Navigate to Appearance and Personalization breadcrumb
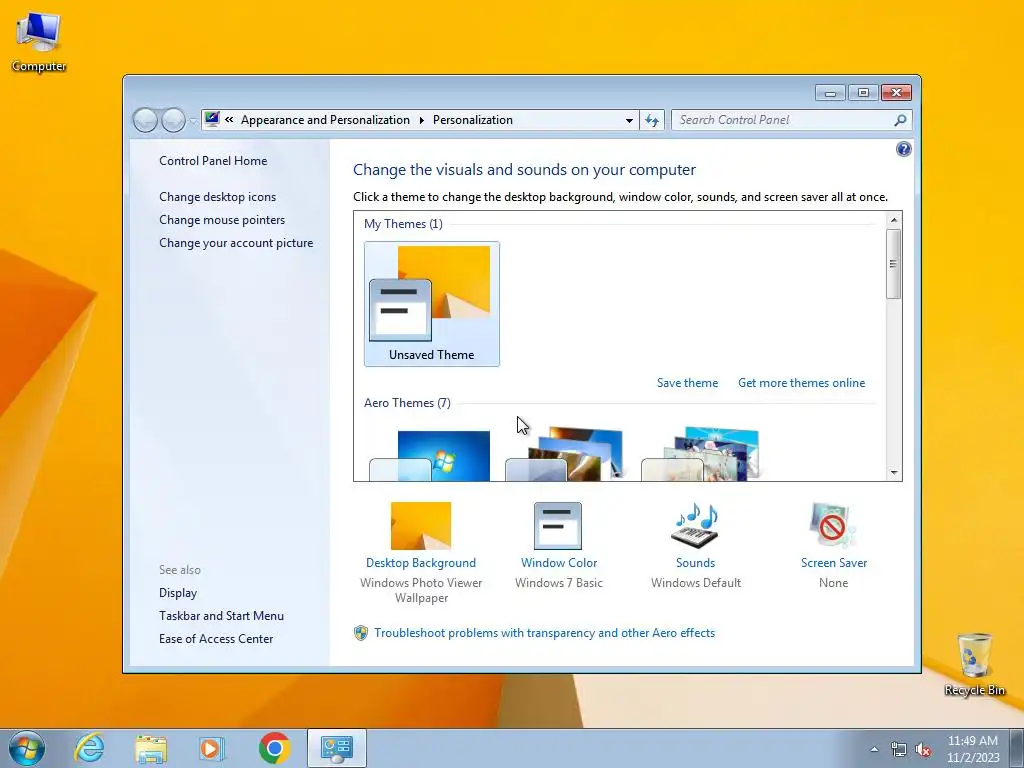The image size is (1024, 768). click(325, 120)
